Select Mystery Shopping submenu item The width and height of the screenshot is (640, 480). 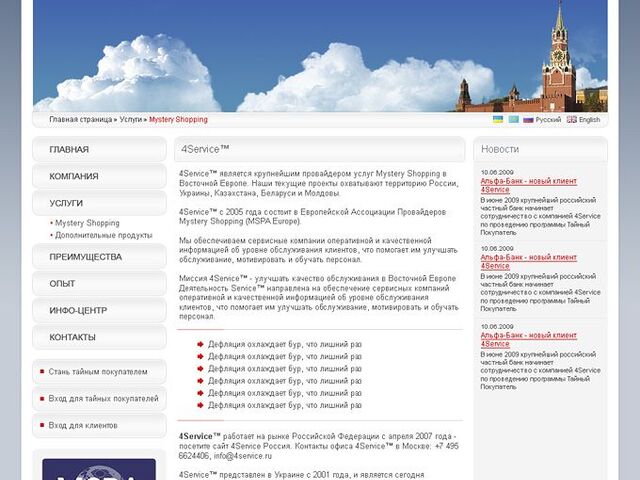tap(87, 223)
